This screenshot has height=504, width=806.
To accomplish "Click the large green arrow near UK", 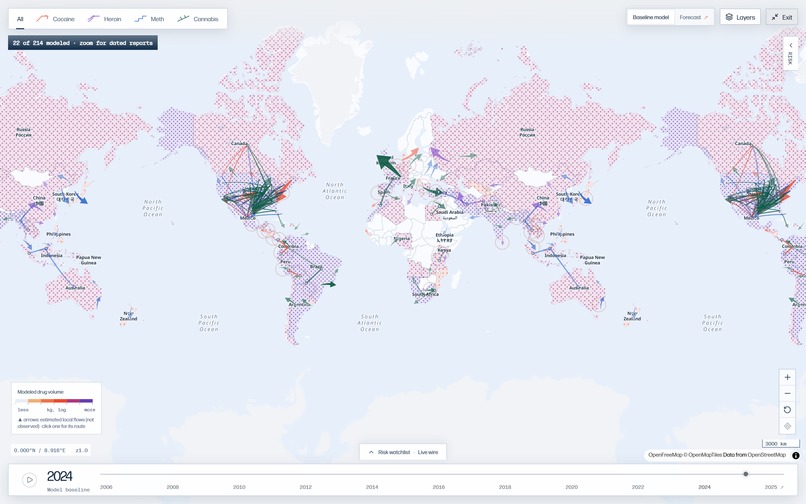I will 389,165.
